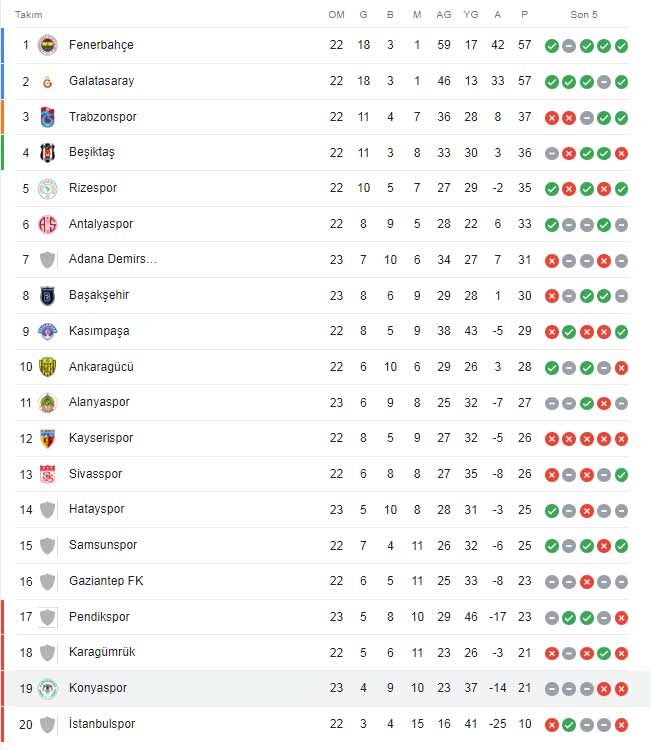Click the Son 5 column header
The height and width of the screenshot is (750, 651).
tap(584, 15)
